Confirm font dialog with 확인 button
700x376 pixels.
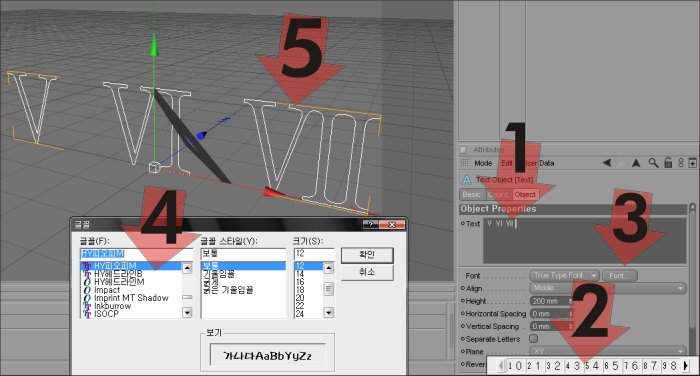(x=367, y=255)
